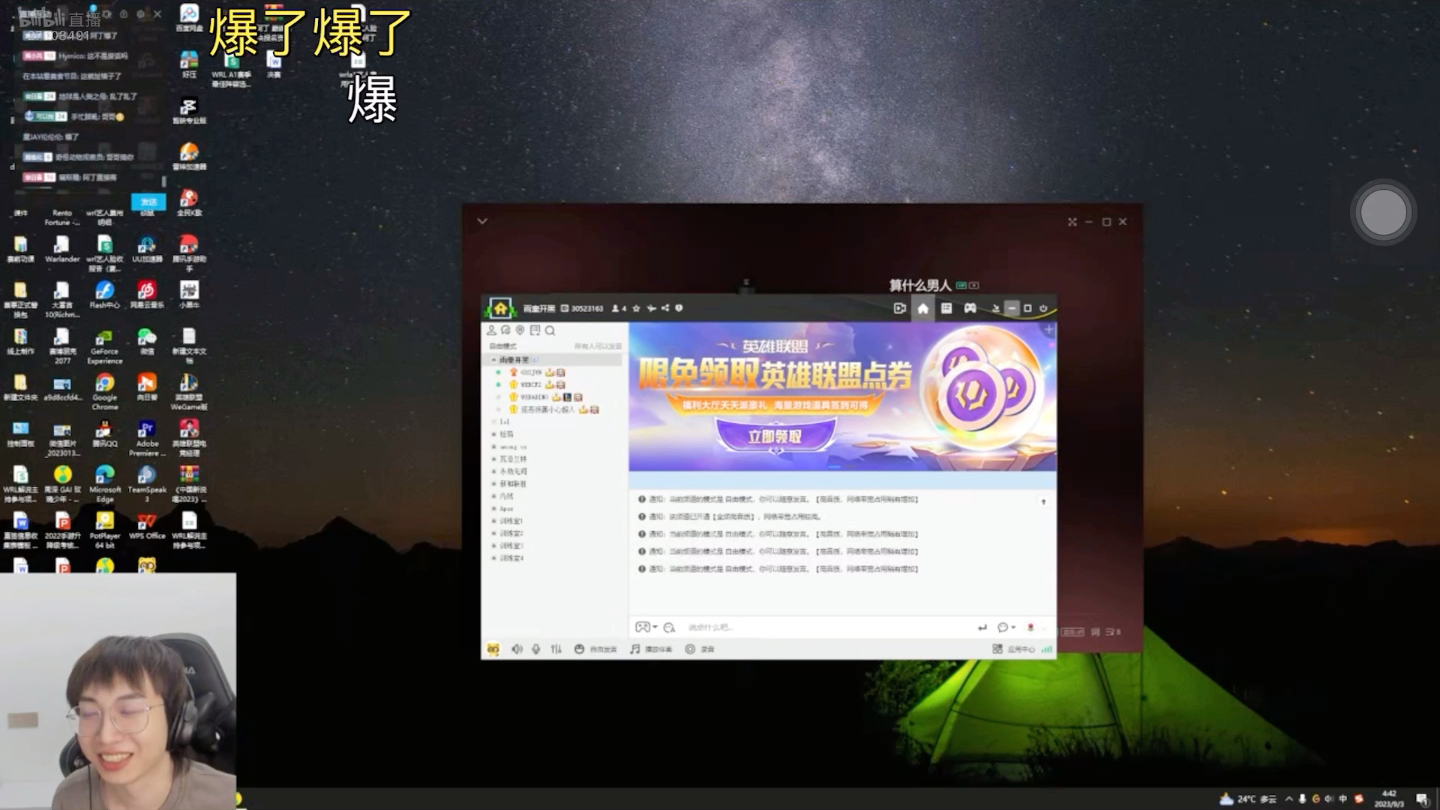Open Flash中心 desktop shortcut
1440x810 pixels.
(105, 296)
